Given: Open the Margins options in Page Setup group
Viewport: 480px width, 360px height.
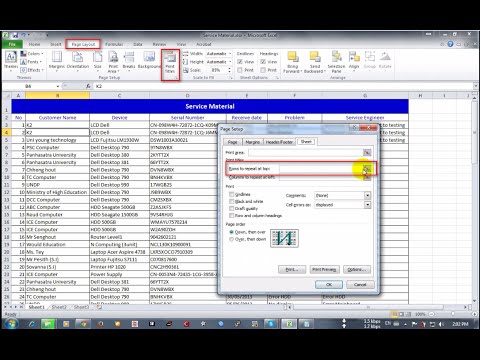Looking at the screenshot, I should [57, 60].
